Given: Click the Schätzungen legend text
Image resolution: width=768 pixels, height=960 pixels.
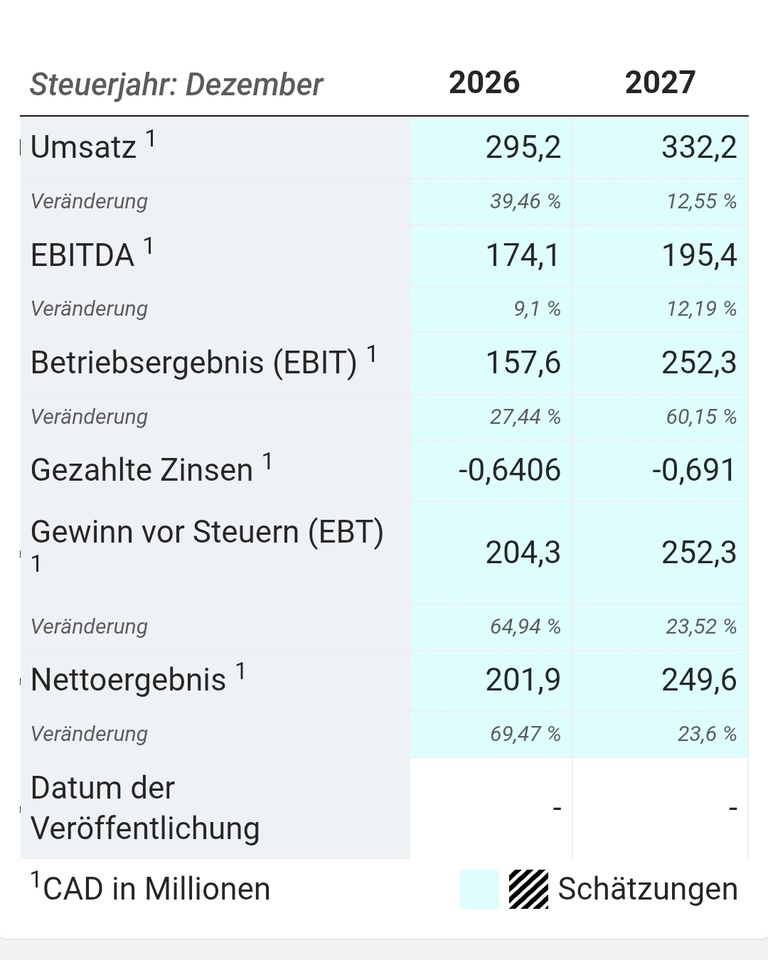Looking at the screenshot, I should click(x=648, y=889).
